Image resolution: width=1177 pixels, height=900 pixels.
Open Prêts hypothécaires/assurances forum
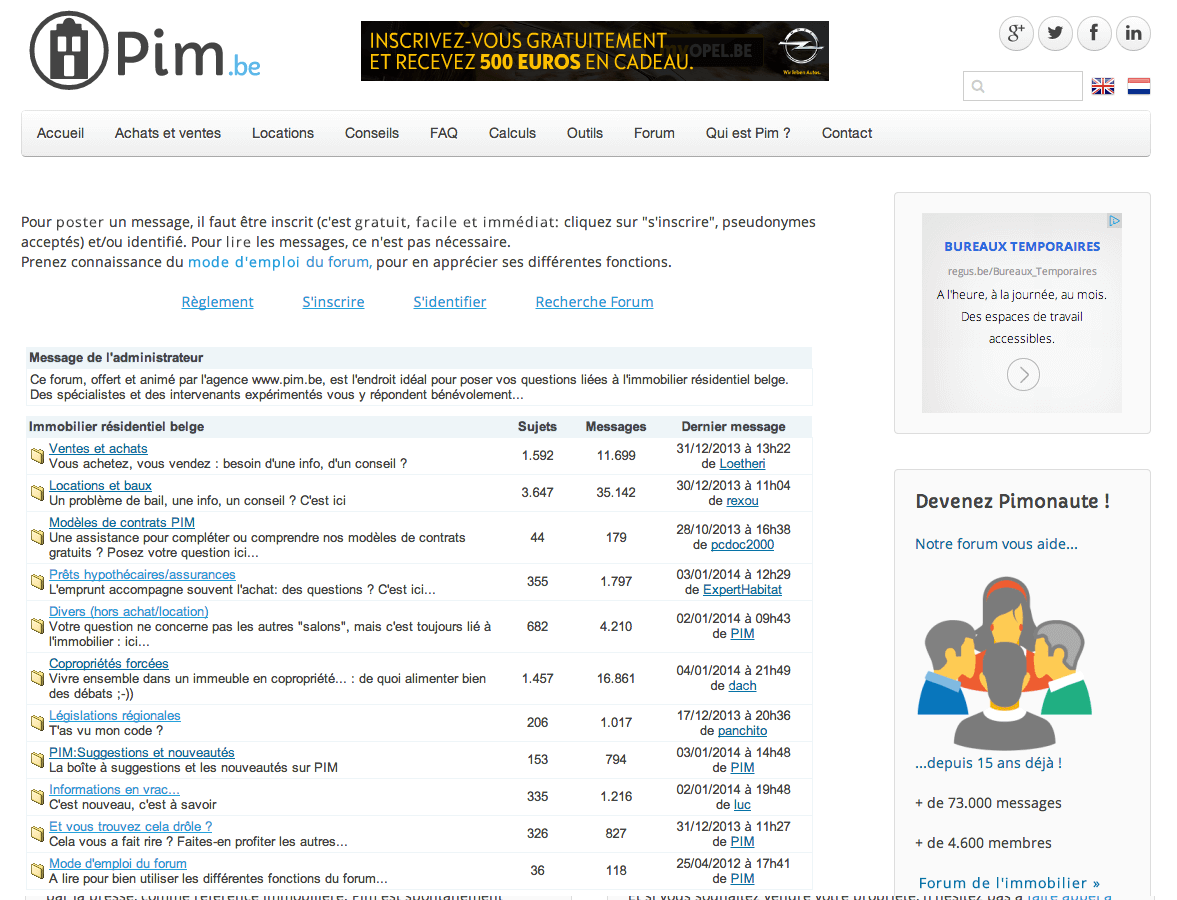click(142, 574)
